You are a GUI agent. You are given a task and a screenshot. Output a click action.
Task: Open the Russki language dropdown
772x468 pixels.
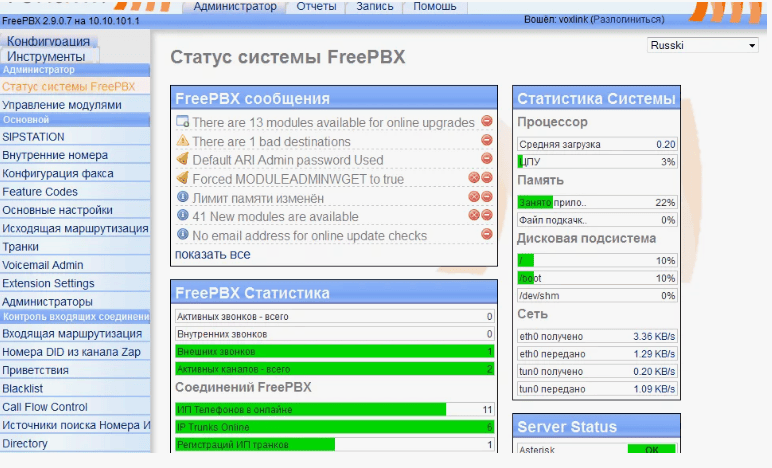coord(703,45)
